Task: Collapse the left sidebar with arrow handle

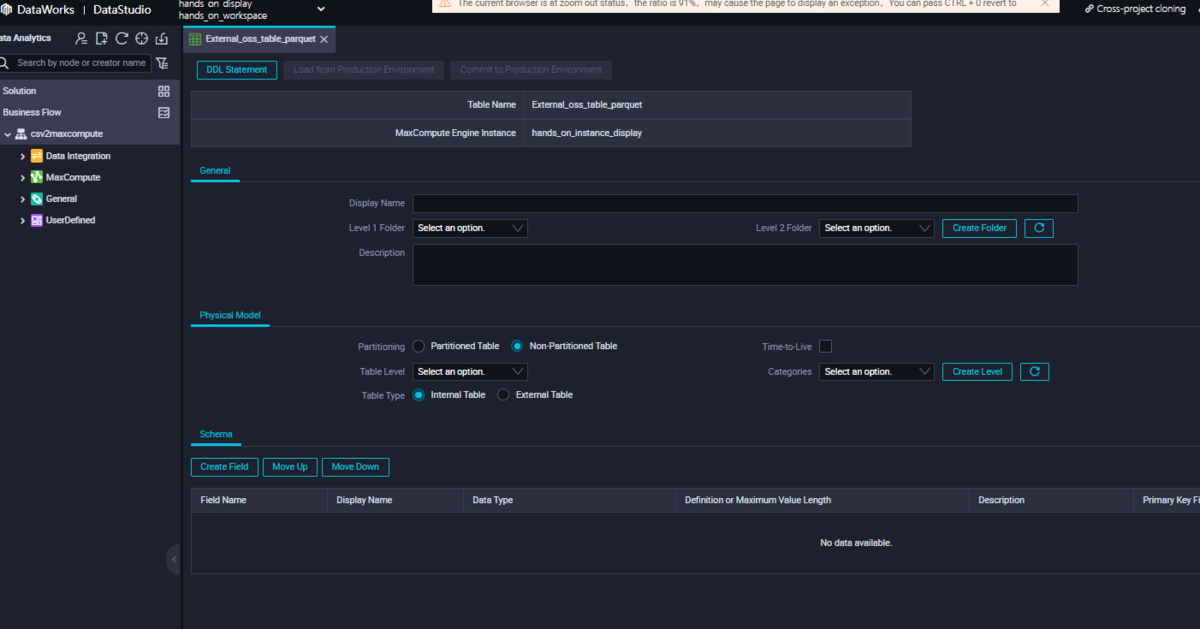Action: tap(173, 559)
